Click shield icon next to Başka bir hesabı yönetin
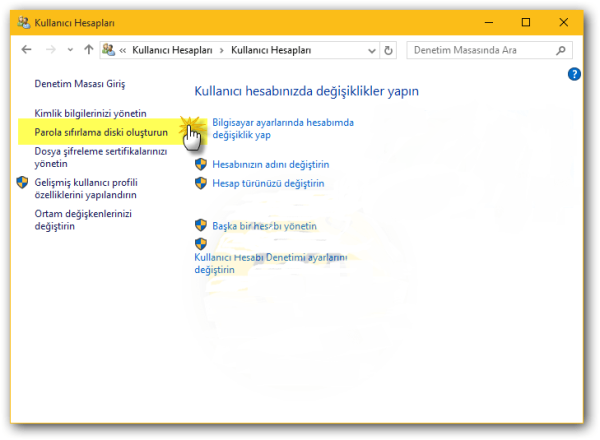 201,225
